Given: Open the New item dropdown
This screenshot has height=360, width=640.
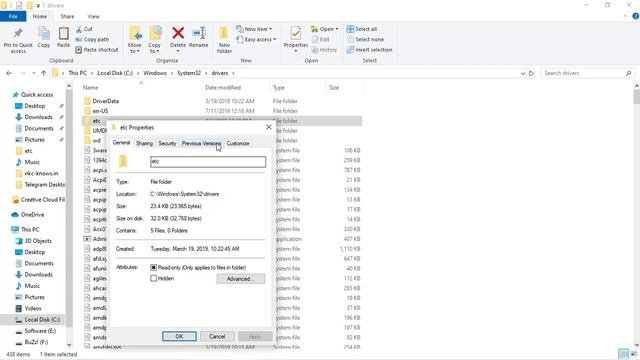Looking at the screenshot, I should (x=254, y=29).
